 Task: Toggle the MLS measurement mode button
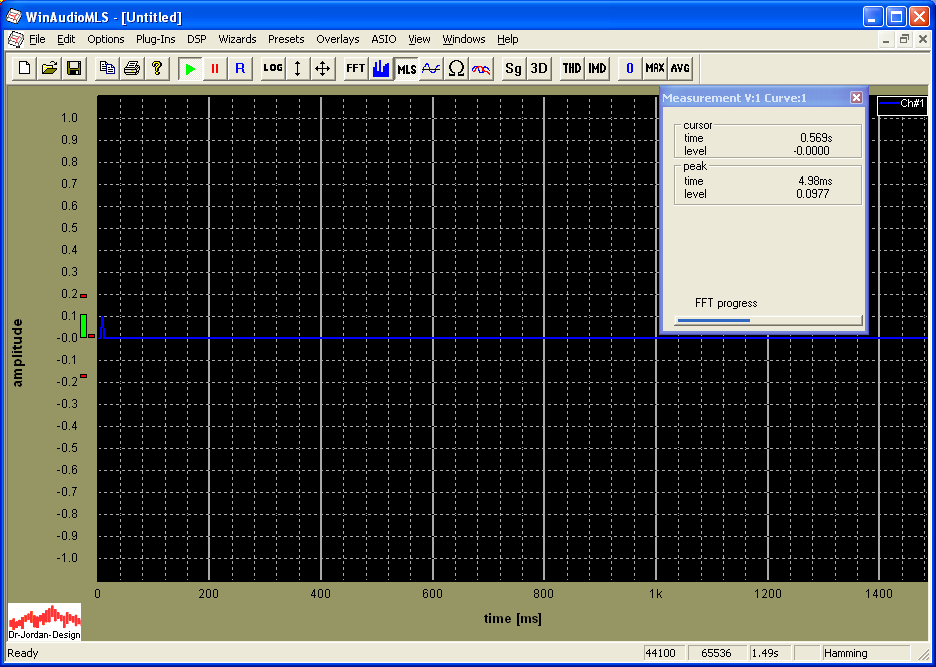[406, 69]
